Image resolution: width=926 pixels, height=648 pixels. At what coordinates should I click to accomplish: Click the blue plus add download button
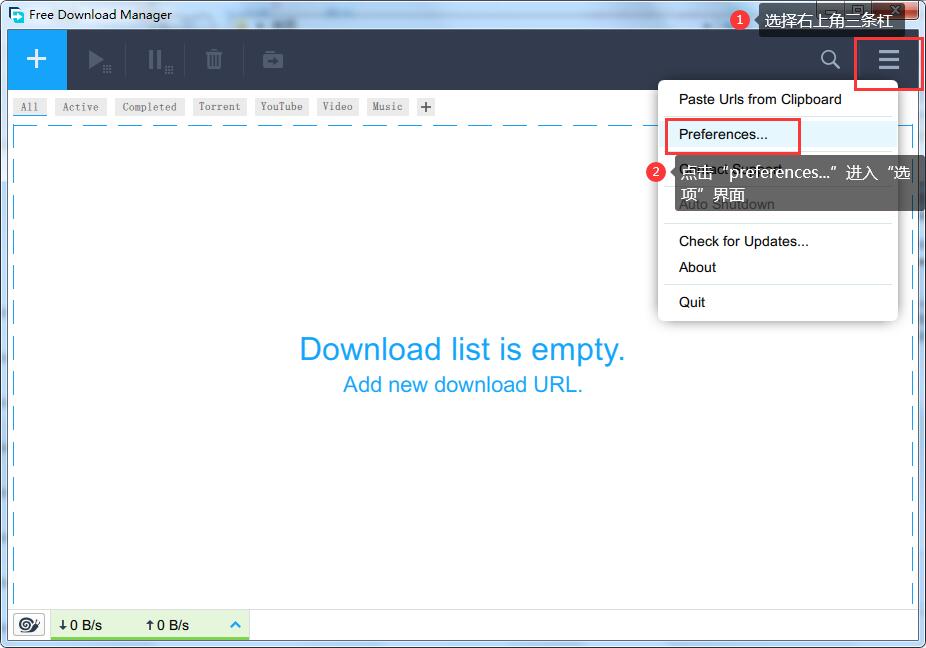pyautogui.click(x=37, y=60)
